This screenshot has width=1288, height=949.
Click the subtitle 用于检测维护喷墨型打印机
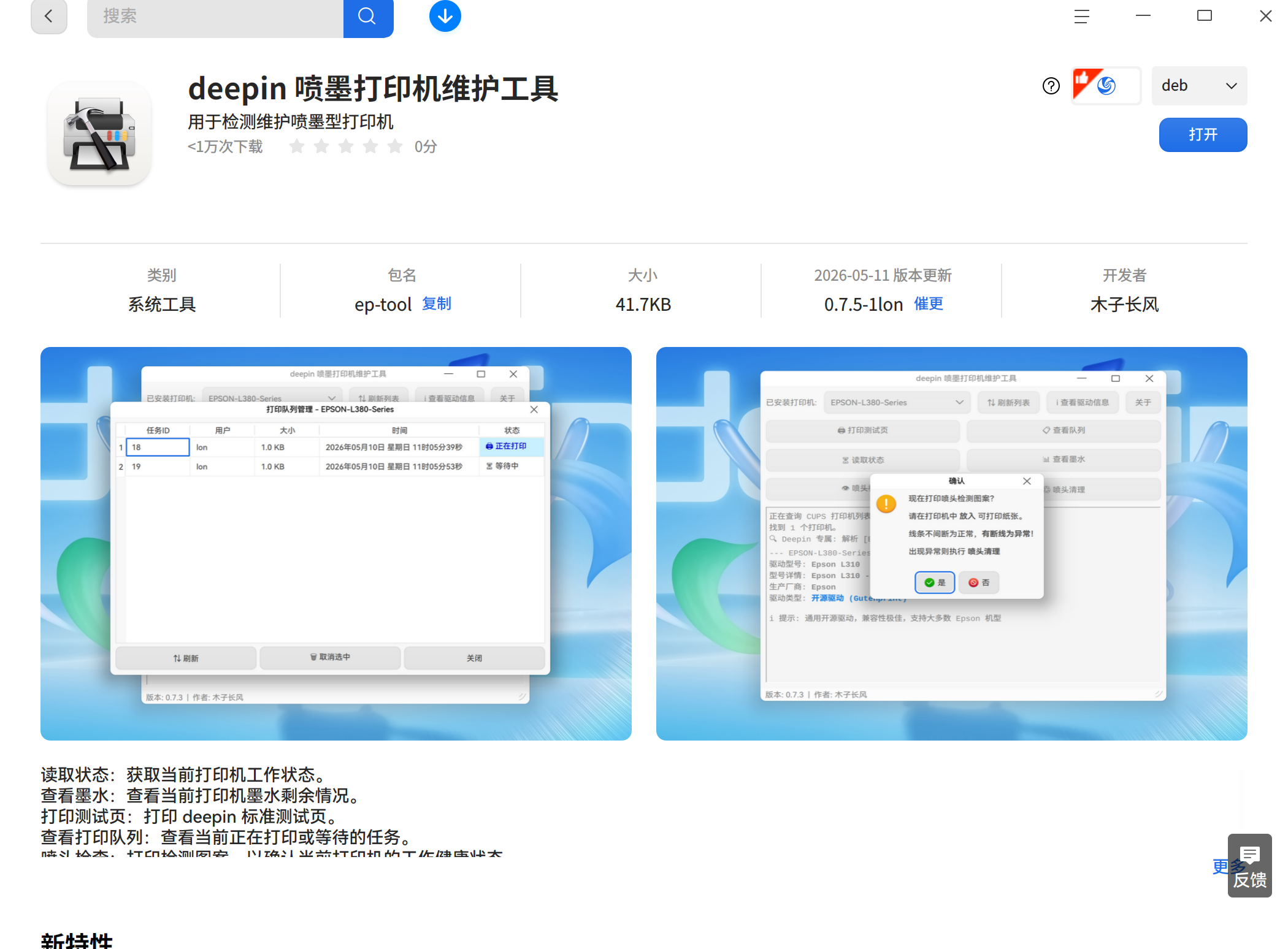[x=291, y=121]
